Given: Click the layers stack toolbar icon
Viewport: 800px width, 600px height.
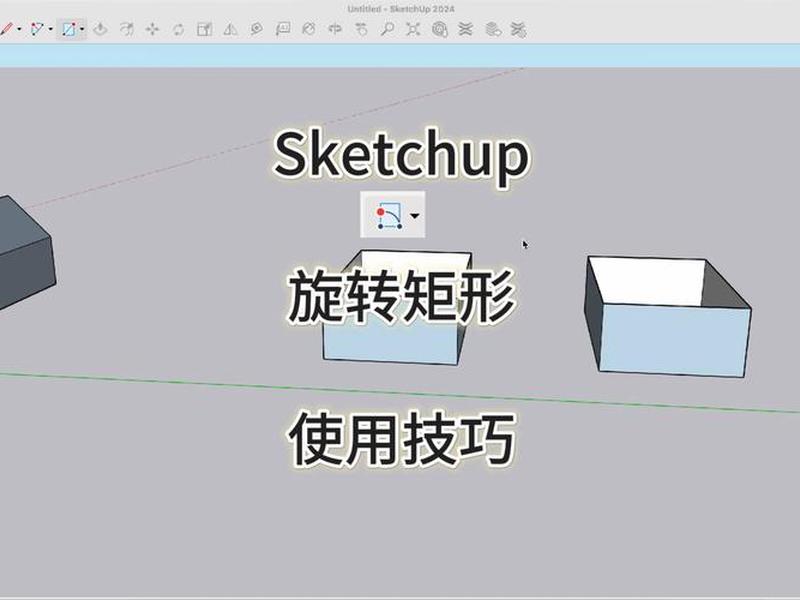Looking at the screenshot, I should [x=492, y=29].
